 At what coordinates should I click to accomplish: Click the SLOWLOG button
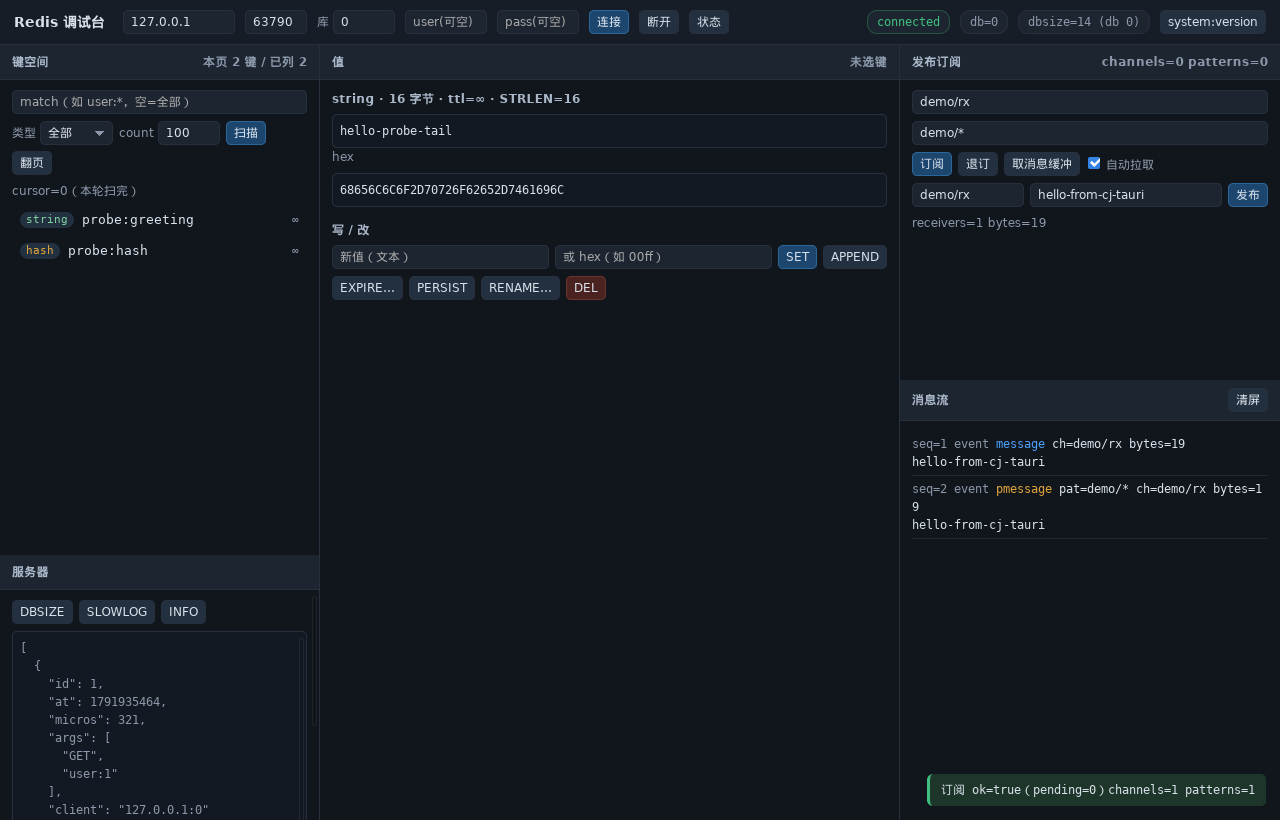coord(117,612)
